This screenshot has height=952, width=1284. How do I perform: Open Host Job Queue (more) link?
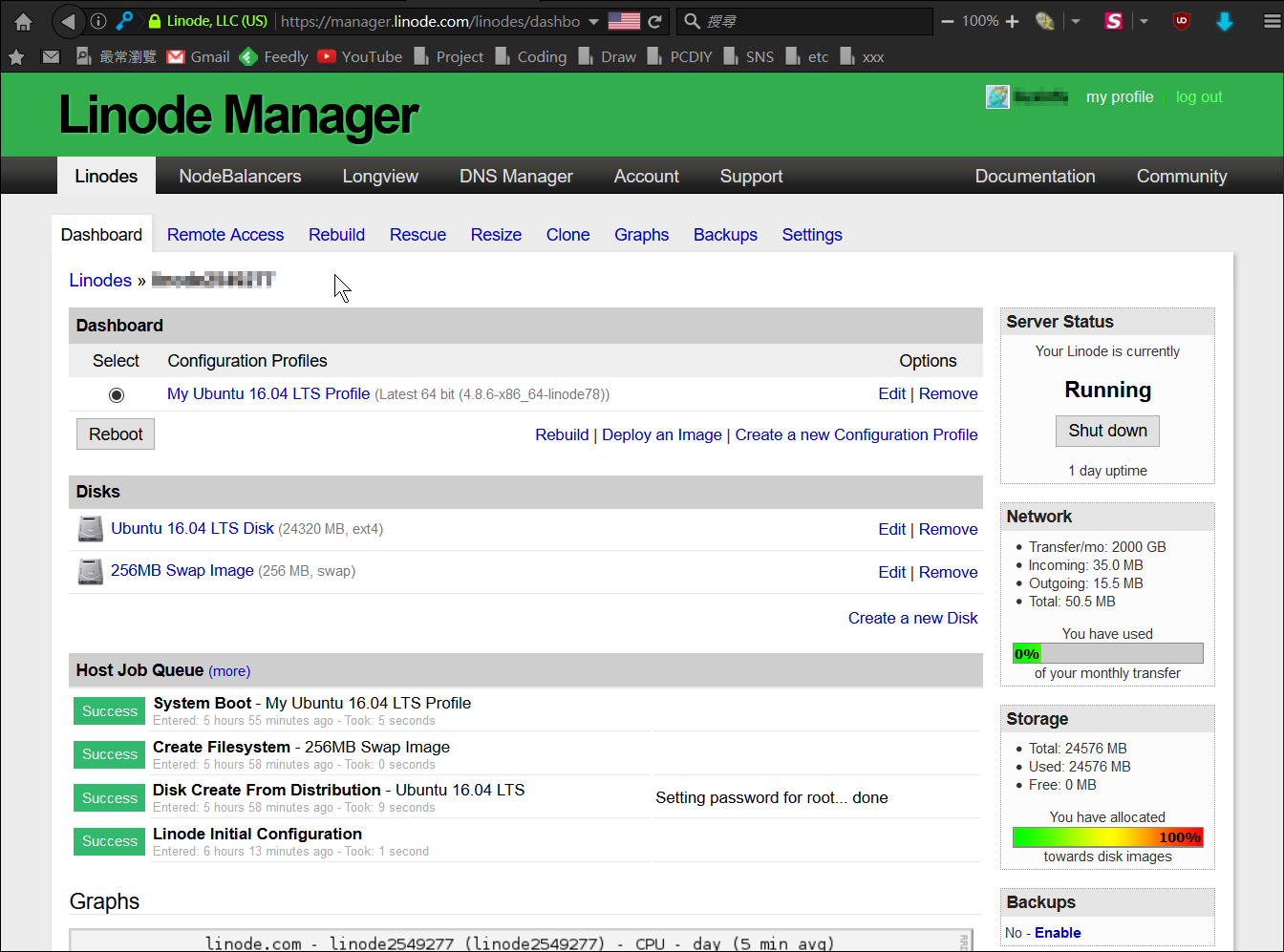click(229, 671)
